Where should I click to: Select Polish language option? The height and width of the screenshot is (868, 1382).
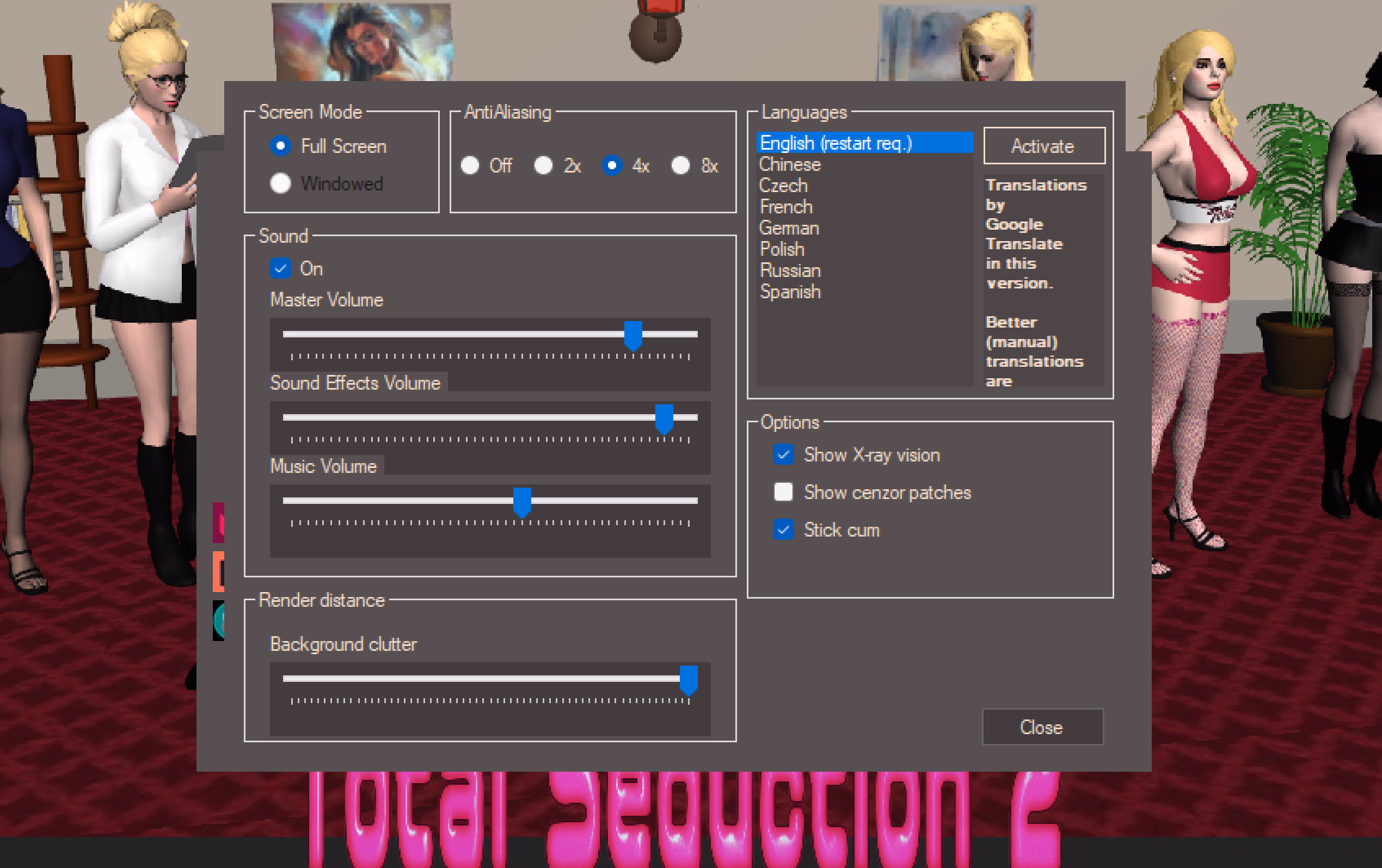[x=782, y=250]
